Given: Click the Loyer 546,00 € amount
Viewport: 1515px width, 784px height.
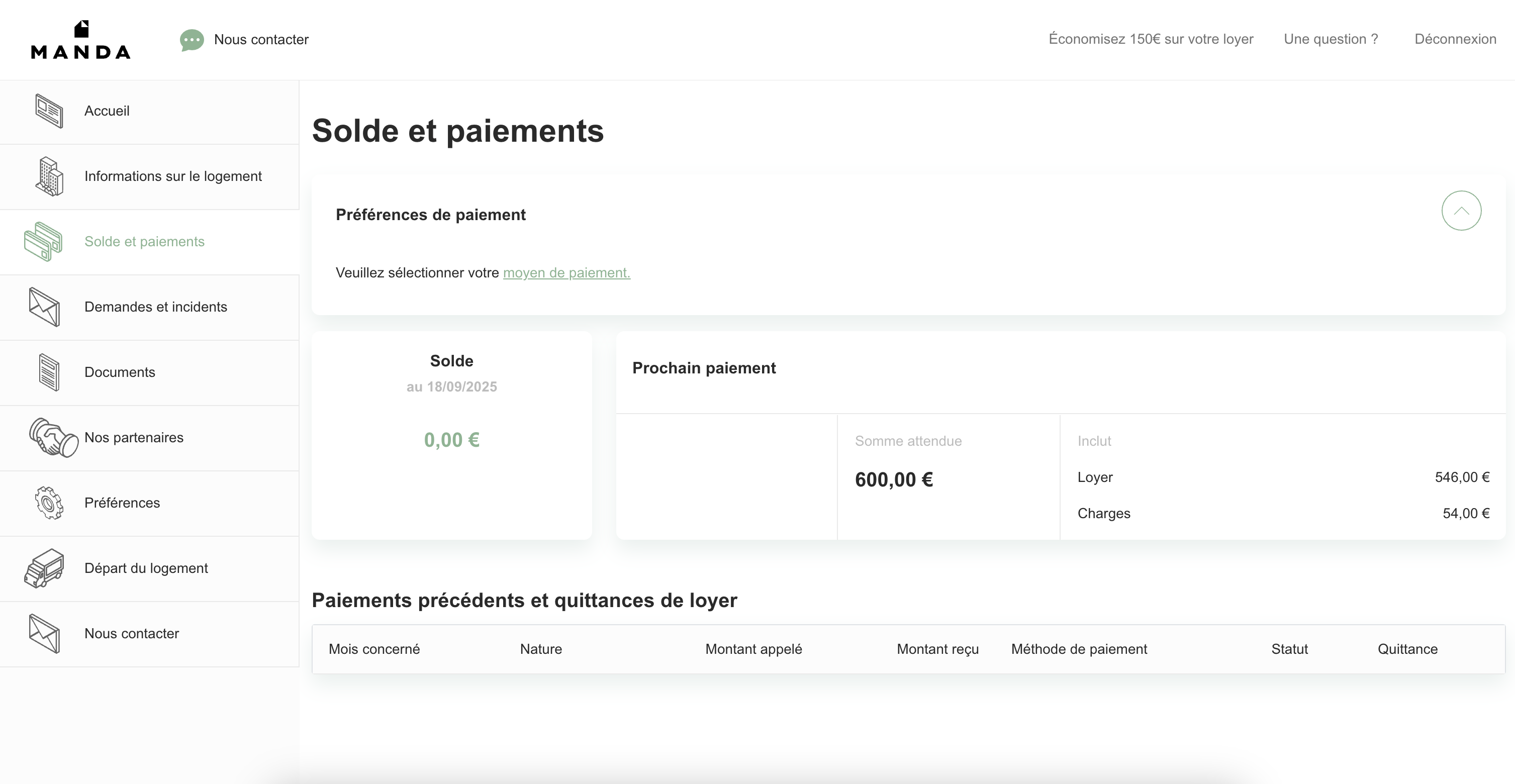Looking at the screenshot, I should [x=1462, y=477].
